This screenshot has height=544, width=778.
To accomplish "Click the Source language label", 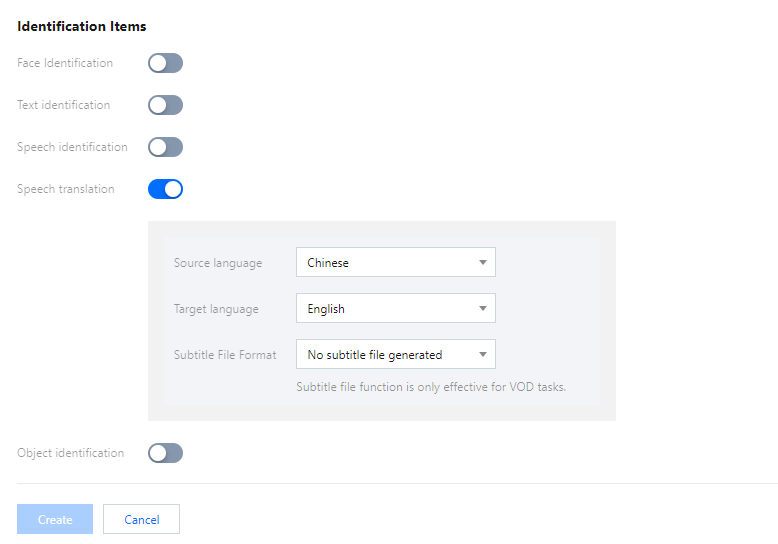I will pyautogui.click(x=218, y=263).
